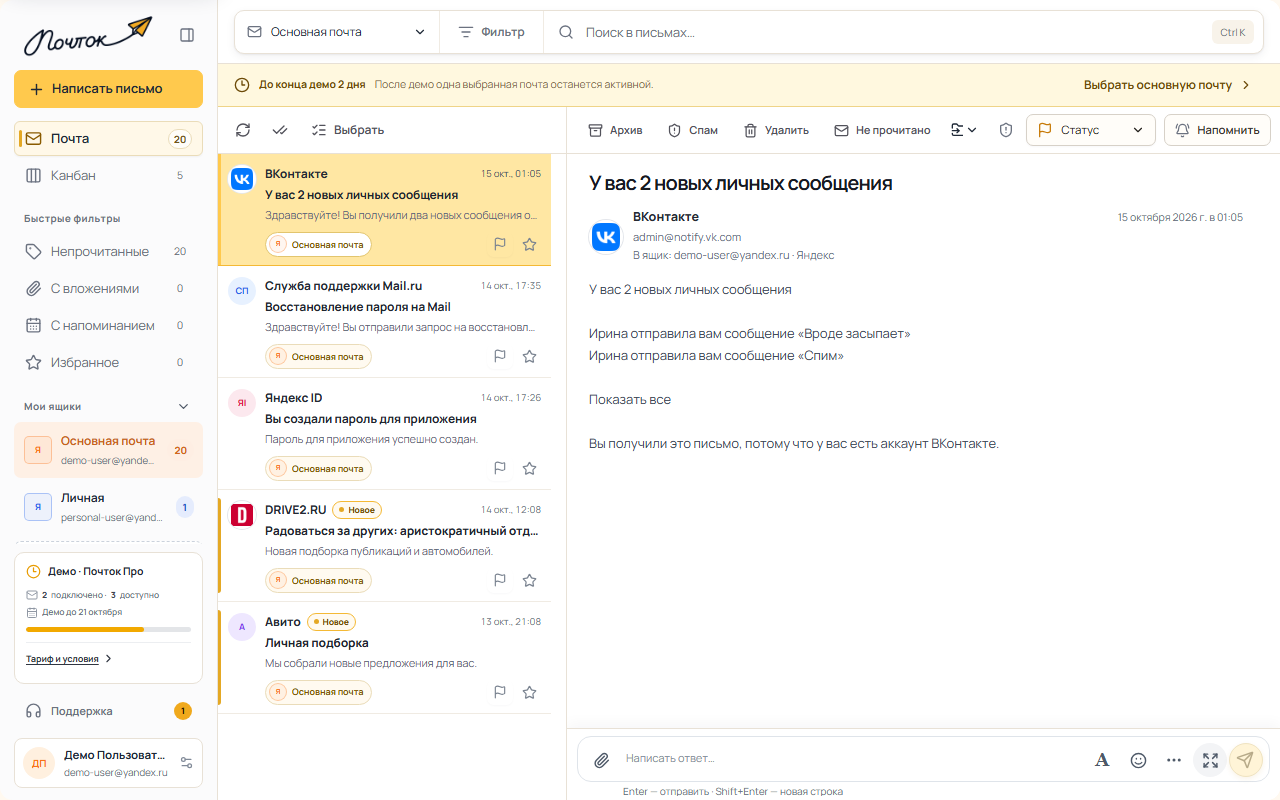The height and width of the screenshot is (800, 1280).
Task: Open text formatting in reply box
Action: pos(1102,760)
